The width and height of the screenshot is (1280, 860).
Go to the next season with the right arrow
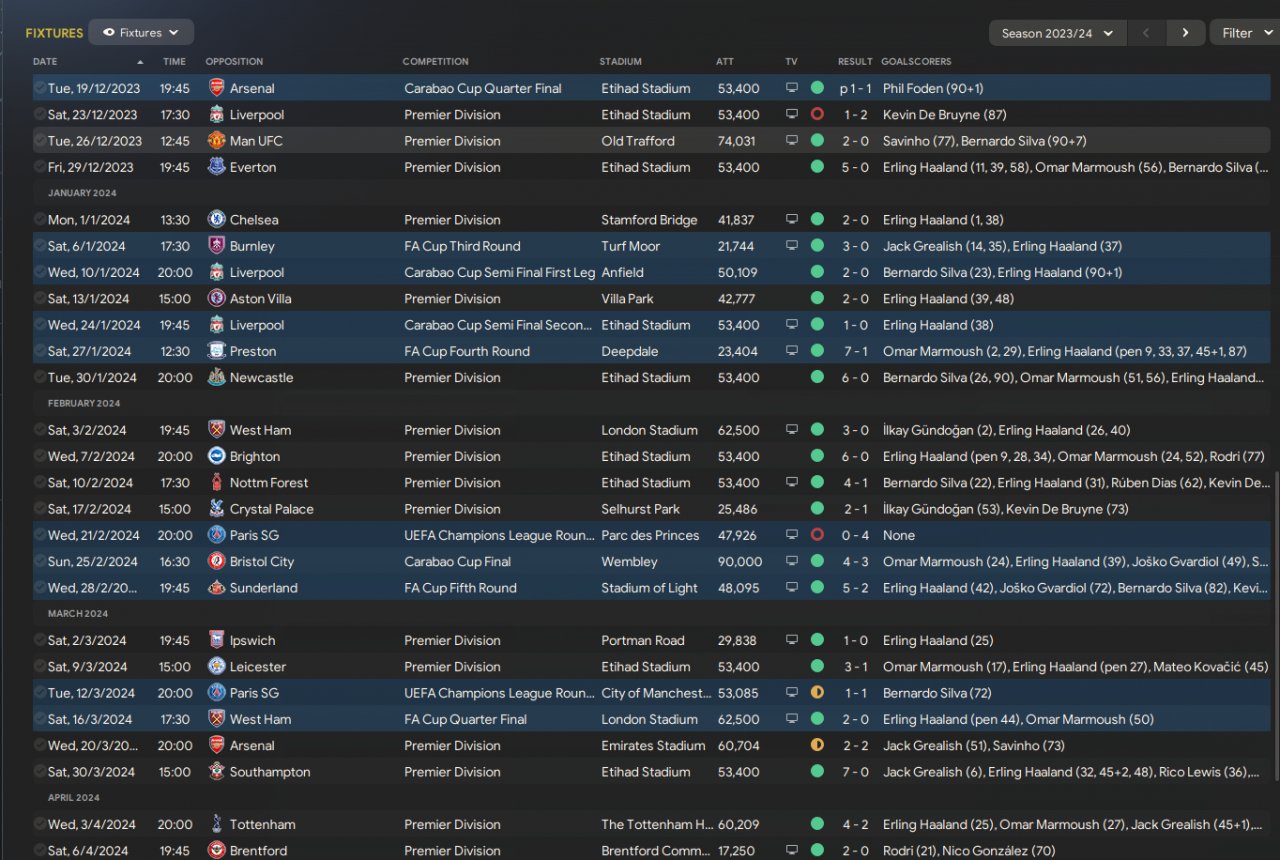[x=1185, y=33]
